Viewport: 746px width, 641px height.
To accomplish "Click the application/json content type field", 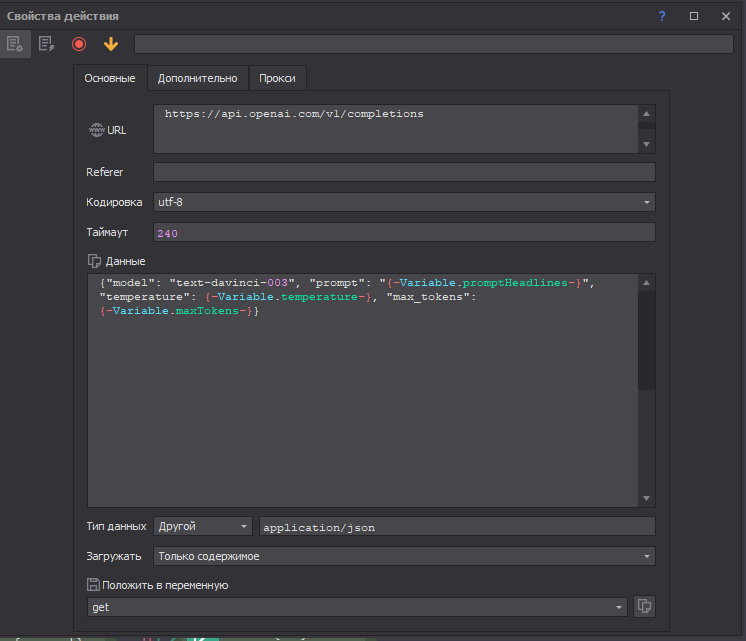I will (x=456, y=526).
